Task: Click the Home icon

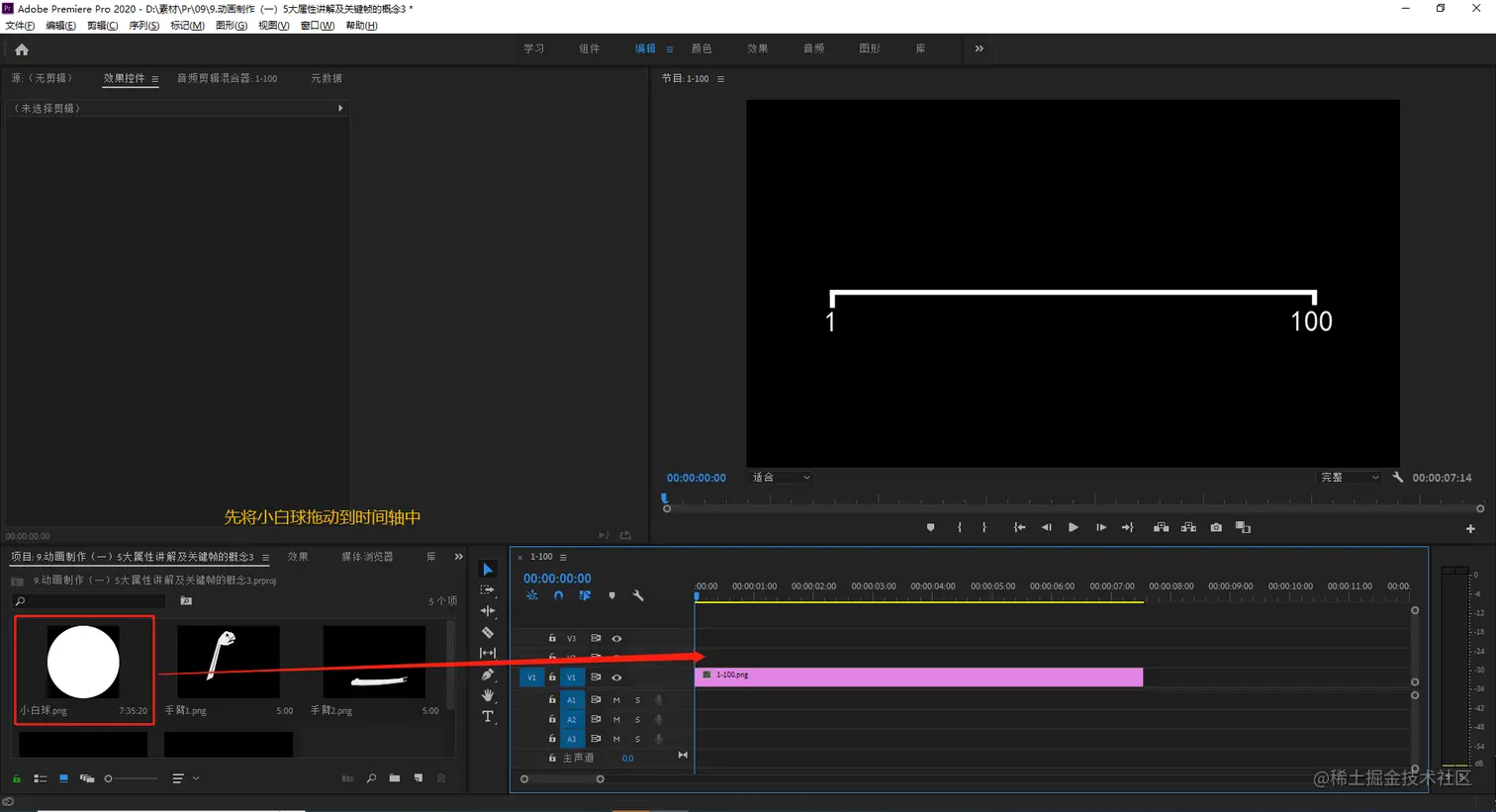Action: (22, 49)
